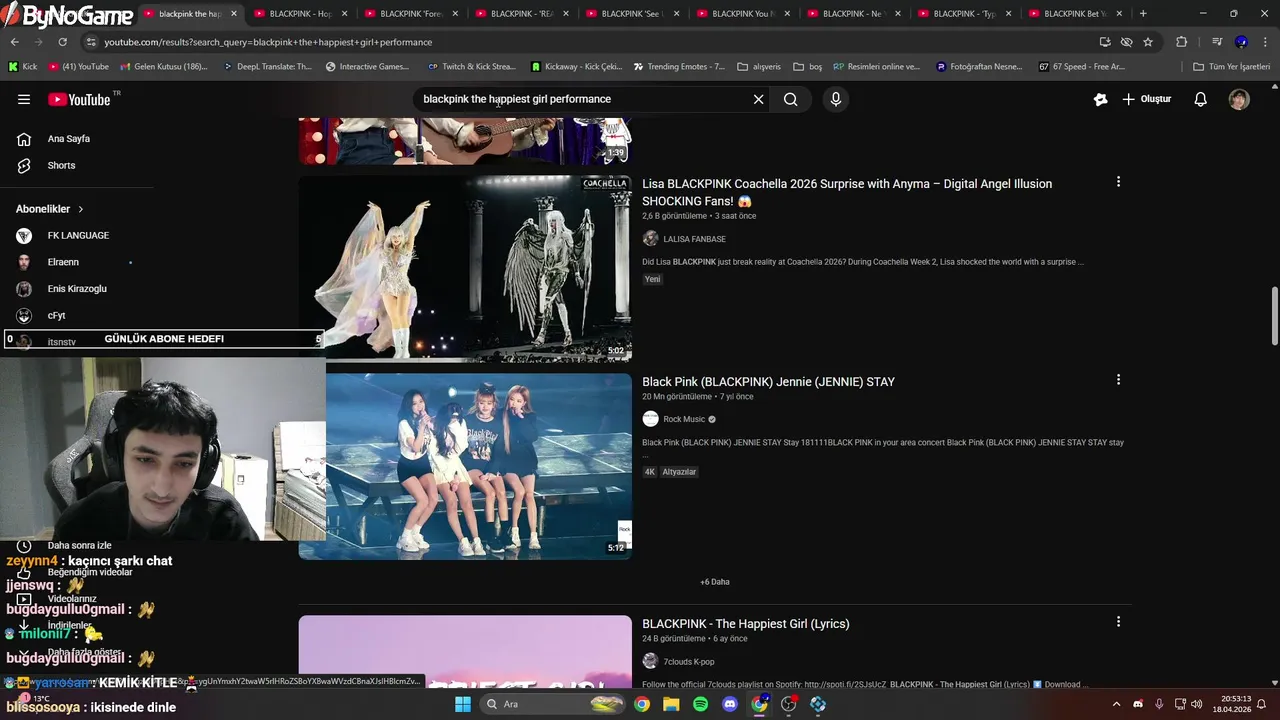
Task: Open the Kick bookmark
Action: (22, 67)
